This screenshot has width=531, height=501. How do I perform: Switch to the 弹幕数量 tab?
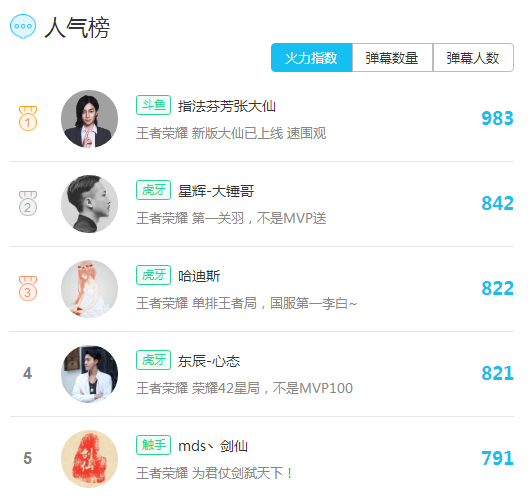(x=392, y=58)
